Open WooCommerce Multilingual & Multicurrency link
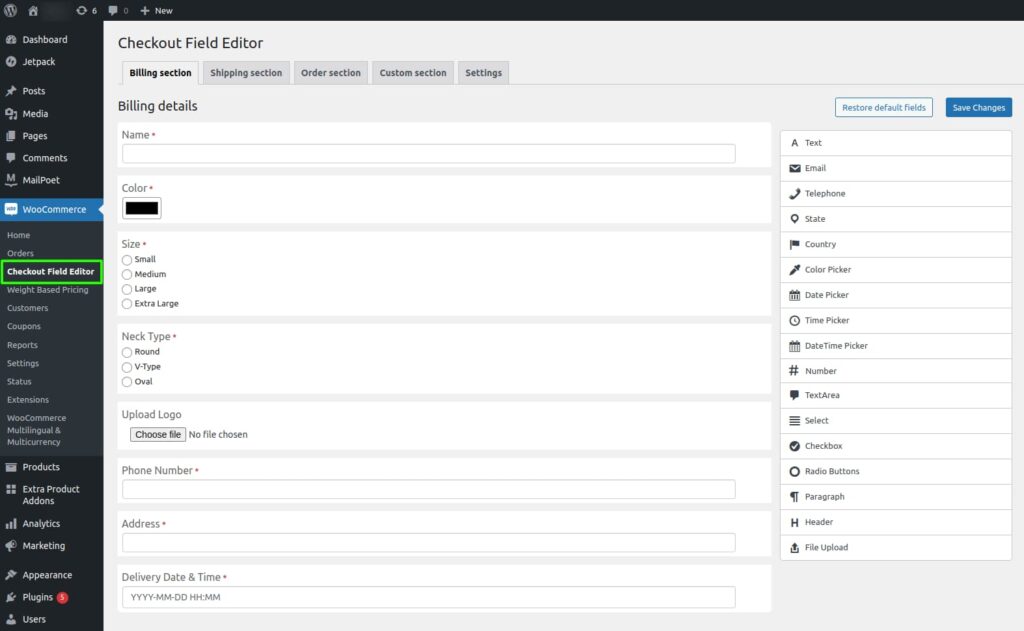 pos(36,430)
